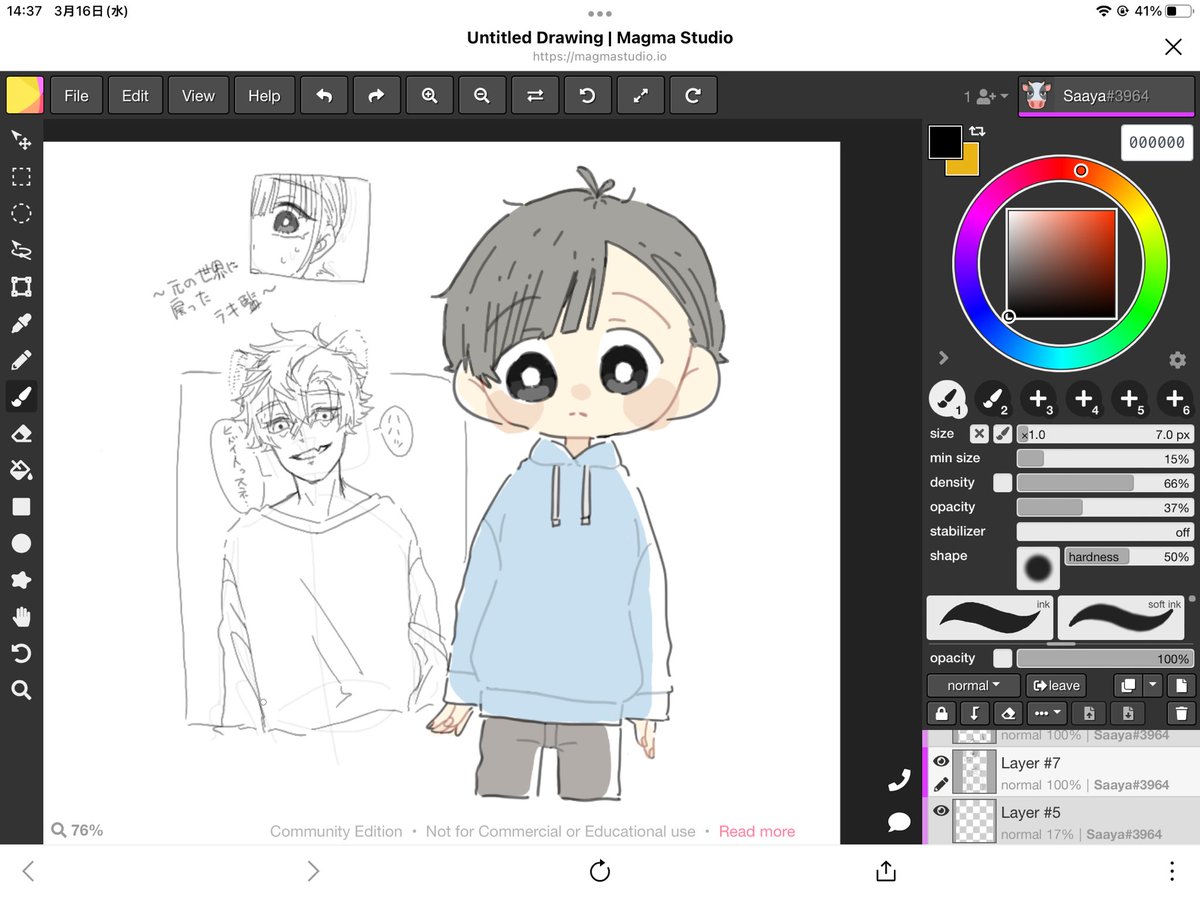
Task: Select the brush tool in the left toolbar
Action: pos(21,397)
